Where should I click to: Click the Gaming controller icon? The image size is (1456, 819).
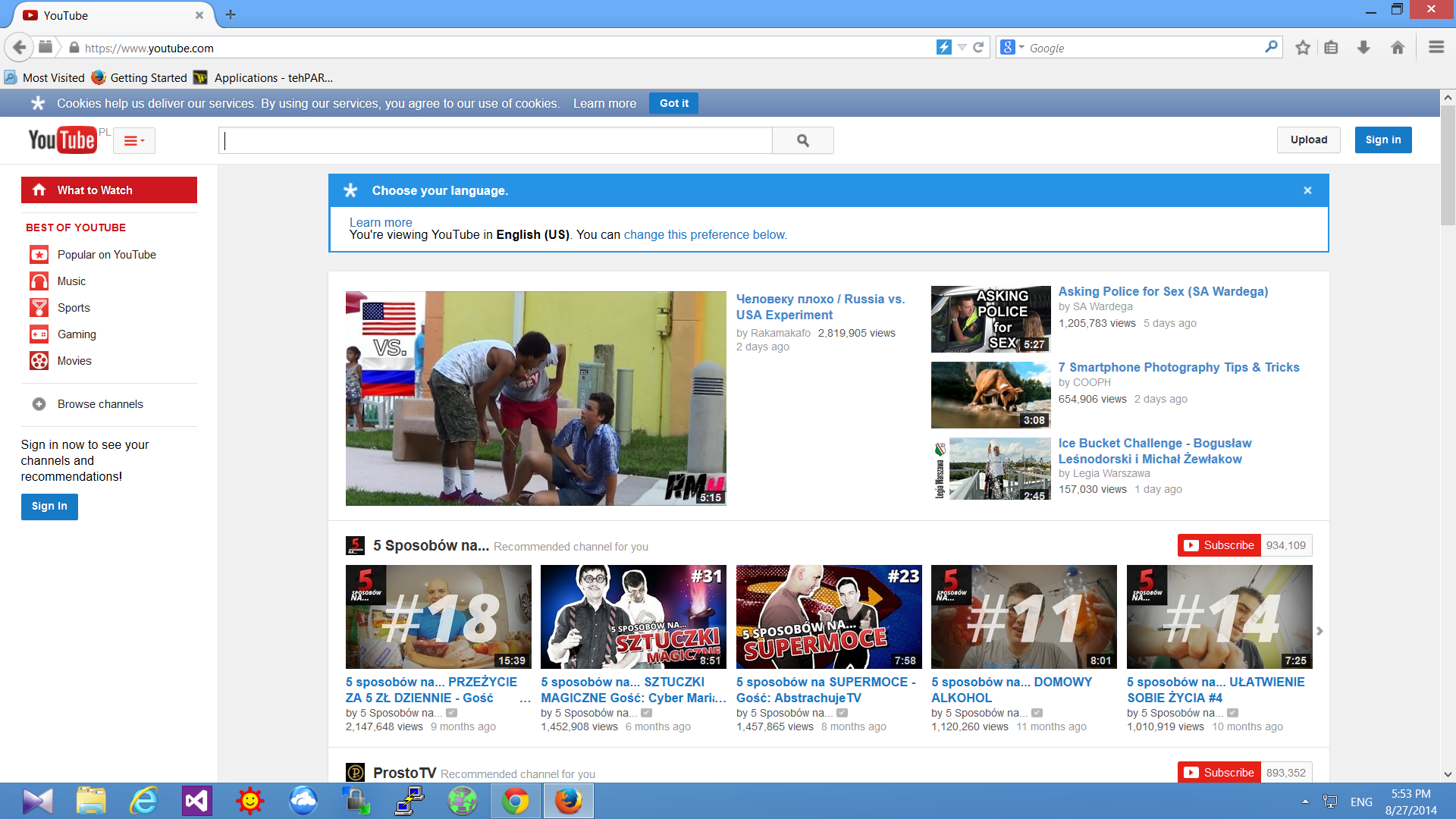click(x=39, y=334)
